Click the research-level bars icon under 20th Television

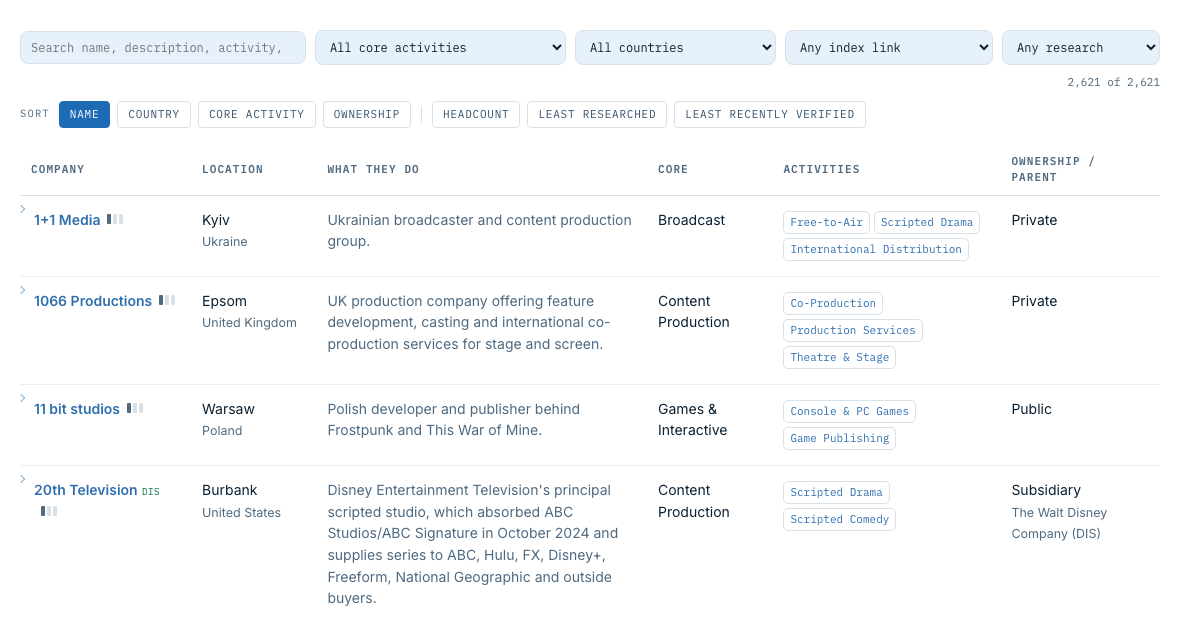point(49,511)
